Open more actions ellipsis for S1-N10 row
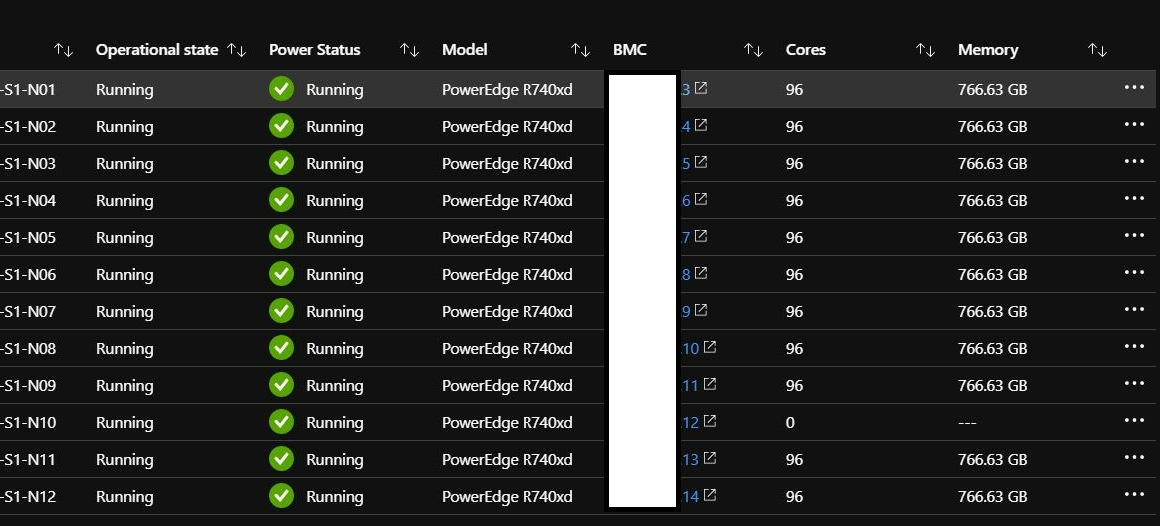This screenshot has height=526, width=1160. point(1133,421)
